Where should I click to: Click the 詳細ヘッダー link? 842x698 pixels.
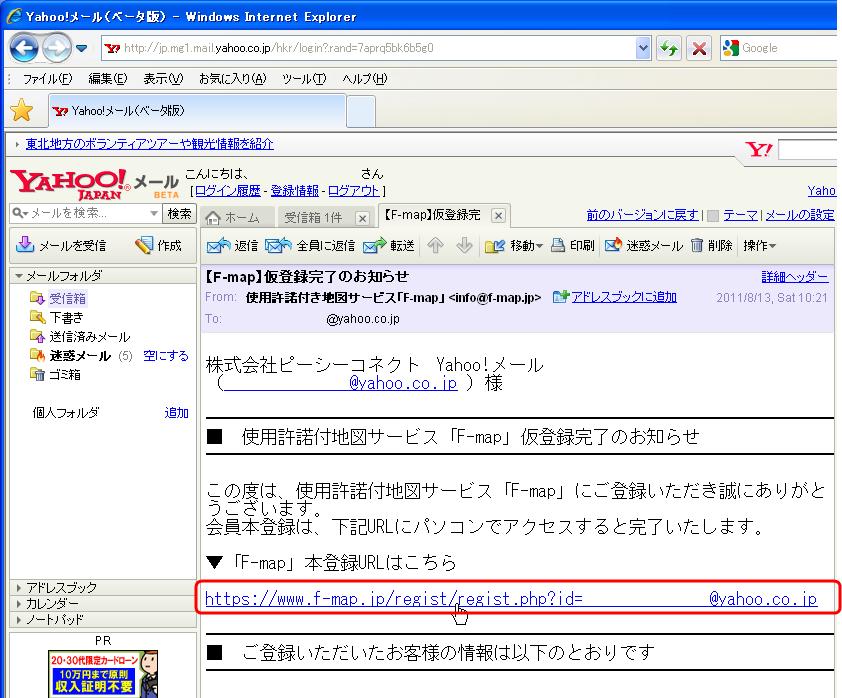795,277
